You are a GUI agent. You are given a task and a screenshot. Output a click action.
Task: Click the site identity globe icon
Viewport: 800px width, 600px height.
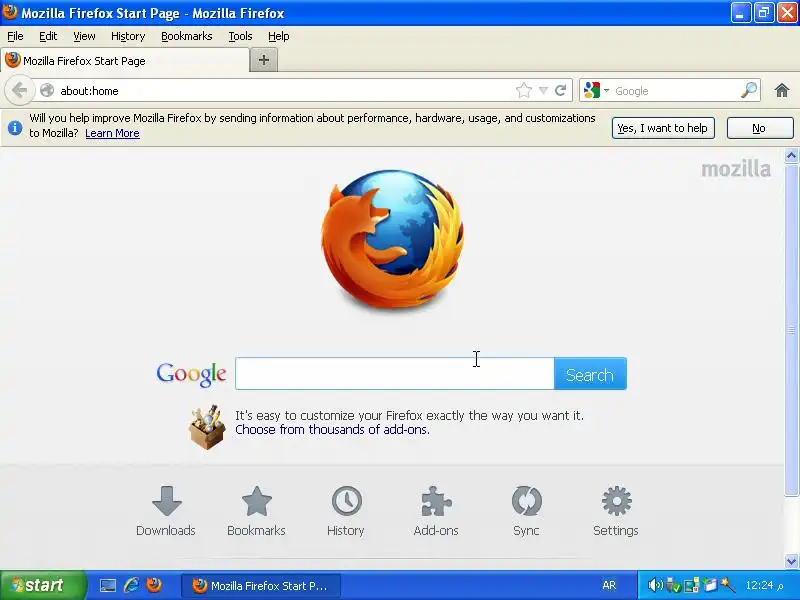click(47, 90)
